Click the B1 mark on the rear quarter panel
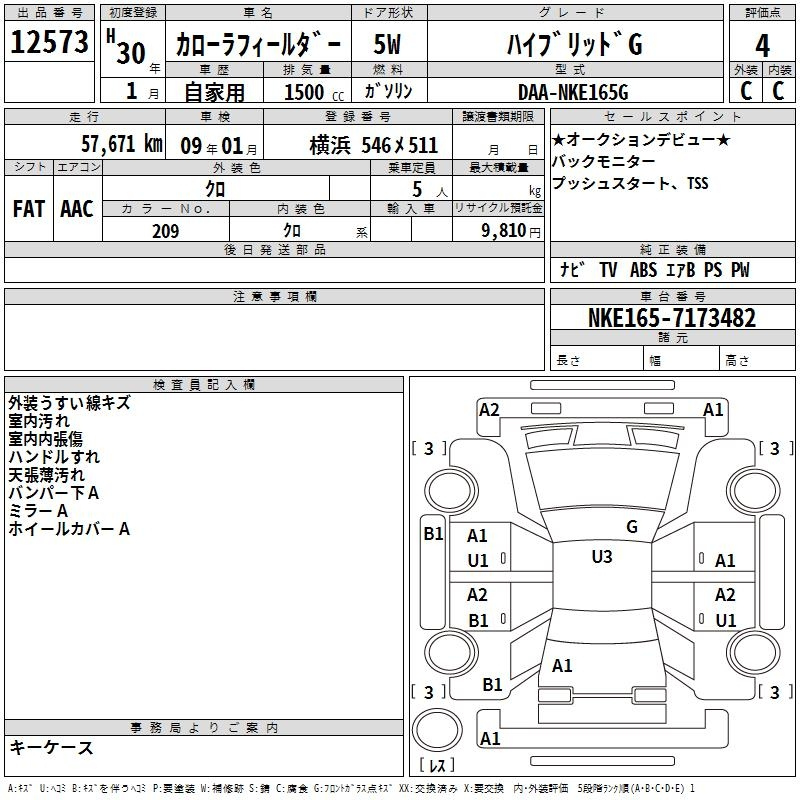Viewport: 800px width, 800px height. [492, 685]
